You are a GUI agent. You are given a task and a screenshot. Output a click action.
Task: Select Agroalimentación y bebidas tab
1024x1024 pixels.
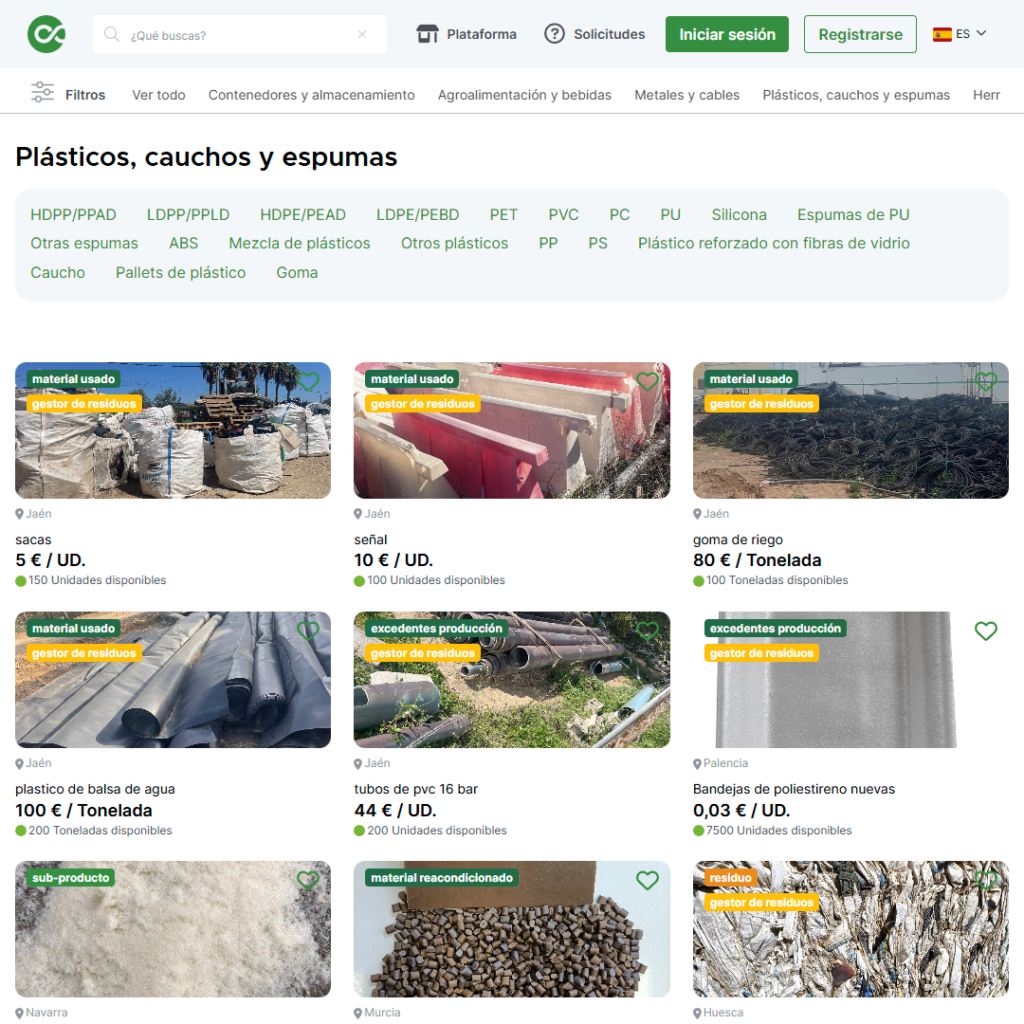click(x=524, y=95)
